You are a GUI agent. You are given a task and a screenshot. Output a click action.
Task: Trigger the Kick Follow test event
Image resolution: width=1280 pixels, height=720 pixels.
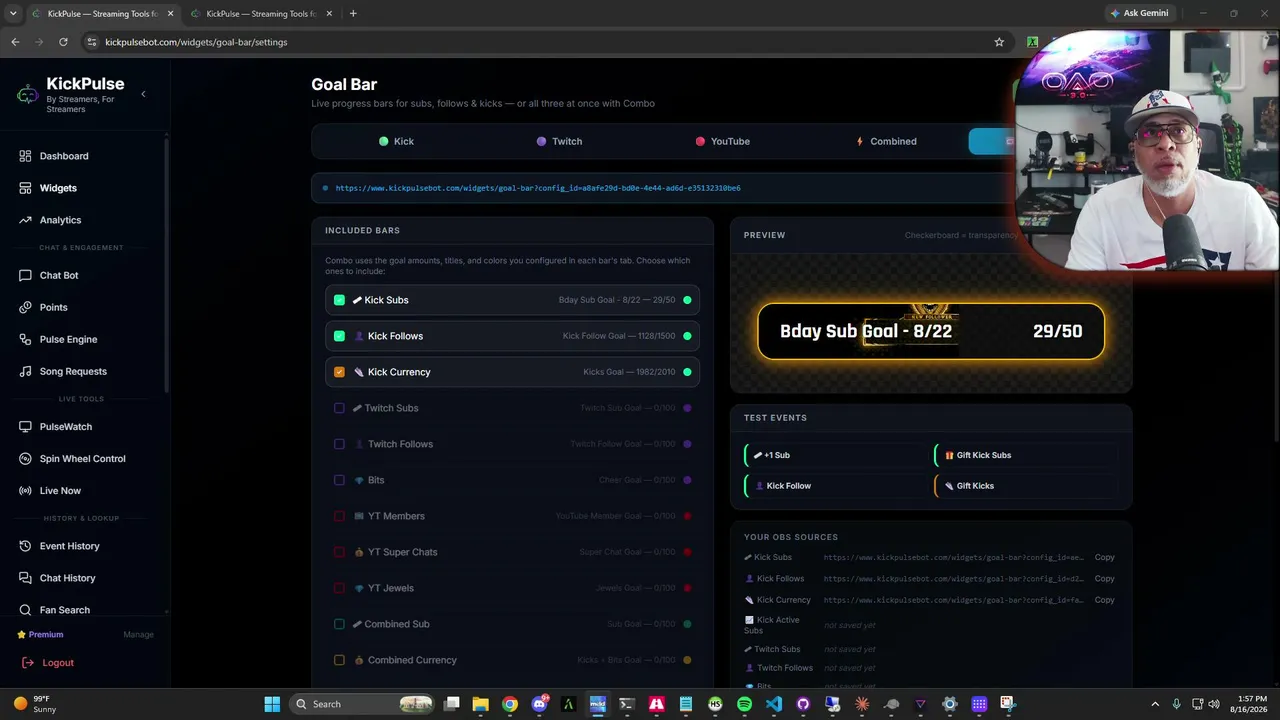[835, 486]
